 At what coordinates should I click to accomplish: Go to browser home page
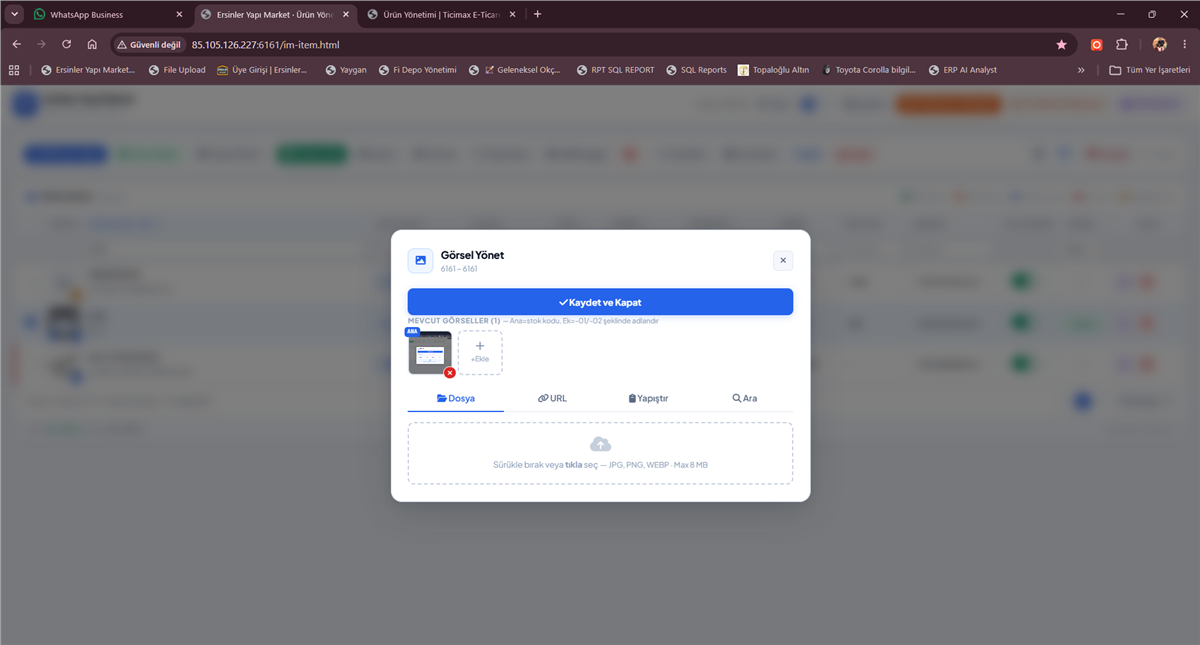point(92,44)
